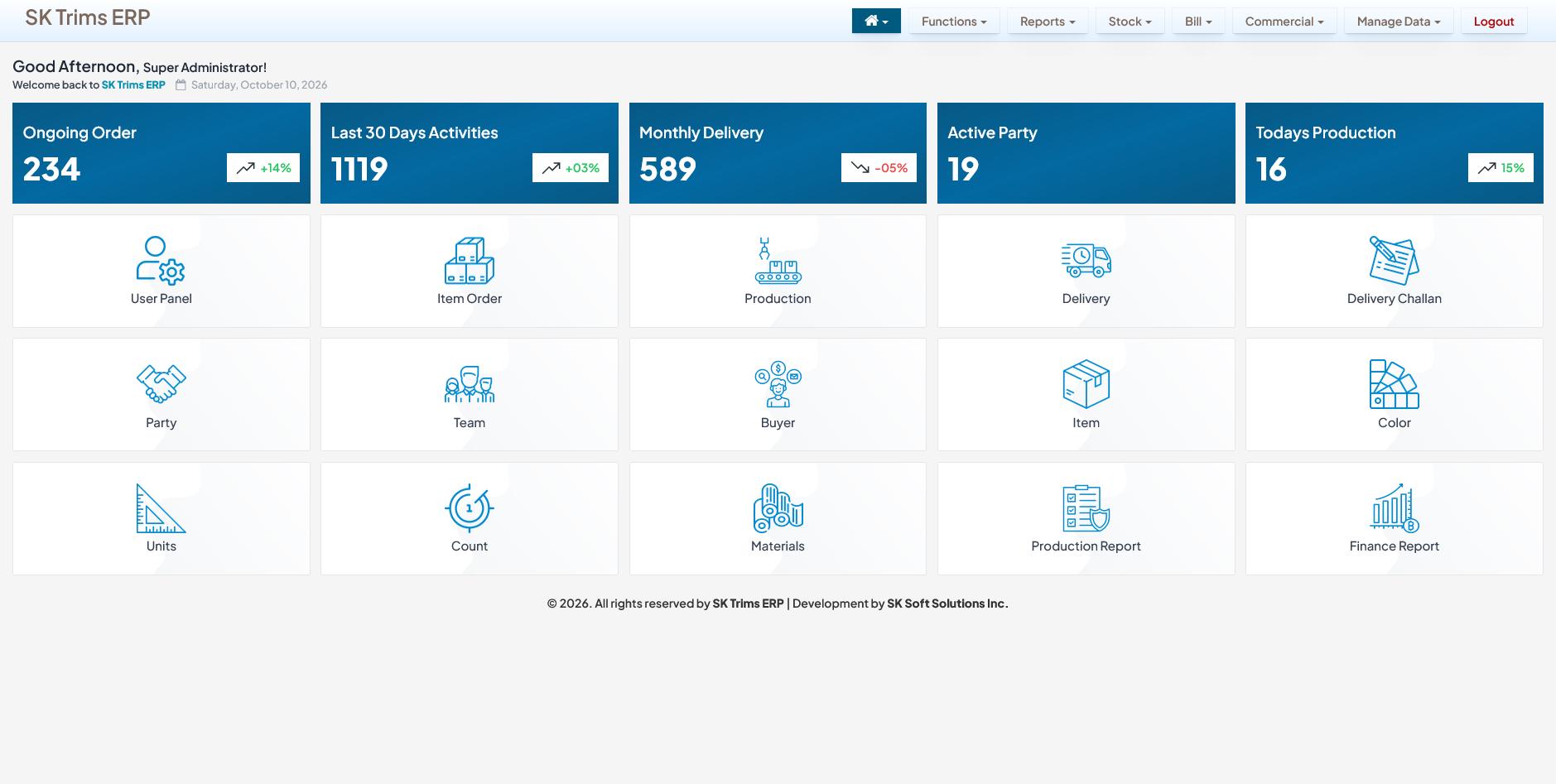Open the Units ruler icon
This screenshot has height=784, width=1556.
(x=161, y=508)
